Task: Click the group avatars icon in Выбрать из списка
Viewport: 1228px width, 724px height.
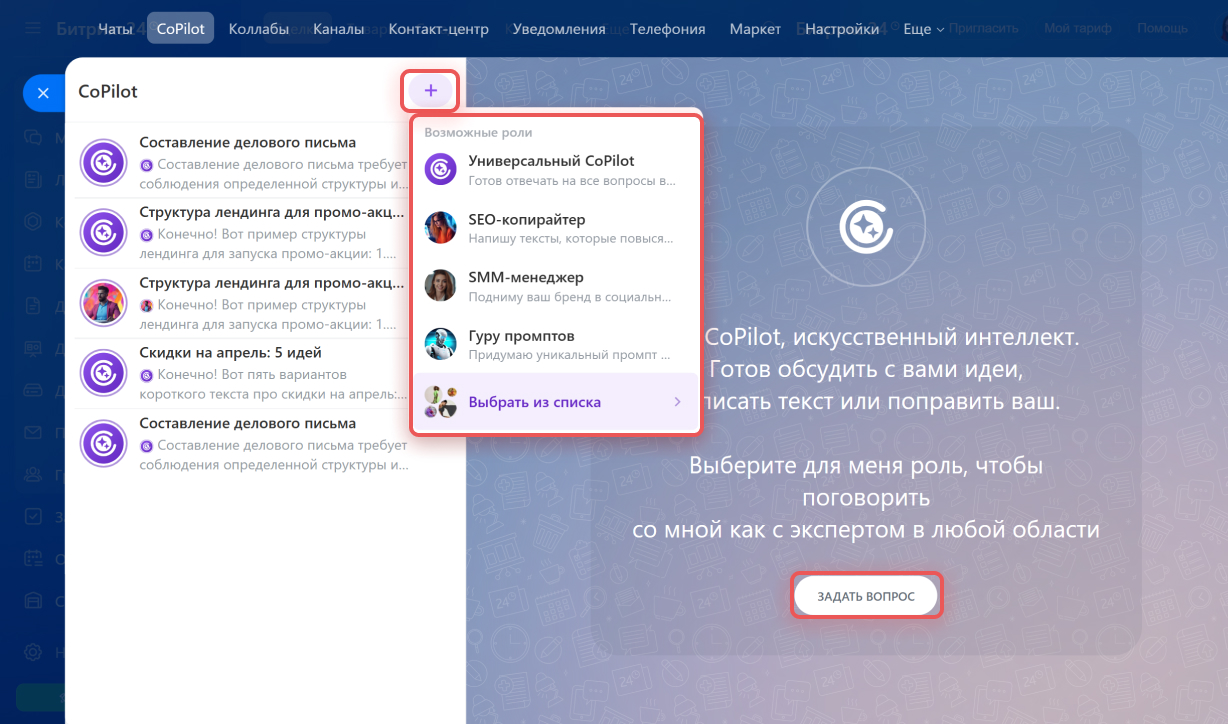Action: click(x=441, y=402)
